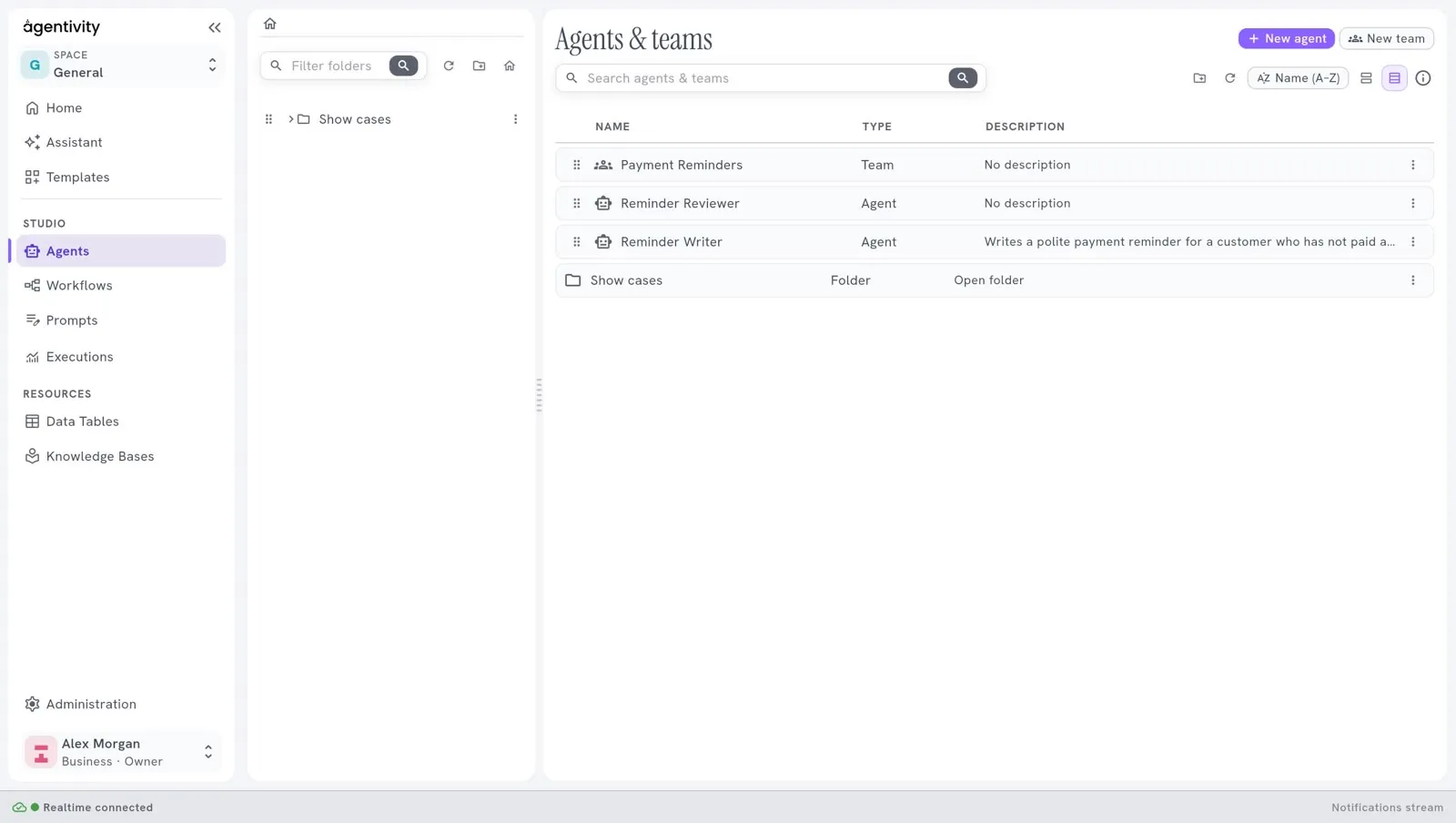1456x823 pixels.
Task: Open Templates in the sidebar
Action: (121, 177)
